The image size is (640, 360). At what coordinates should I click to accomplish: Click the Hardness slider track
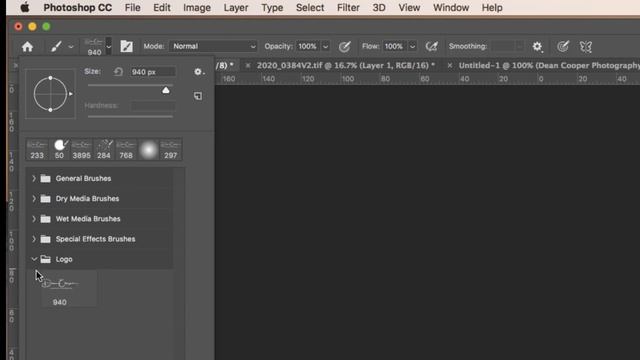tap(131, 117)
